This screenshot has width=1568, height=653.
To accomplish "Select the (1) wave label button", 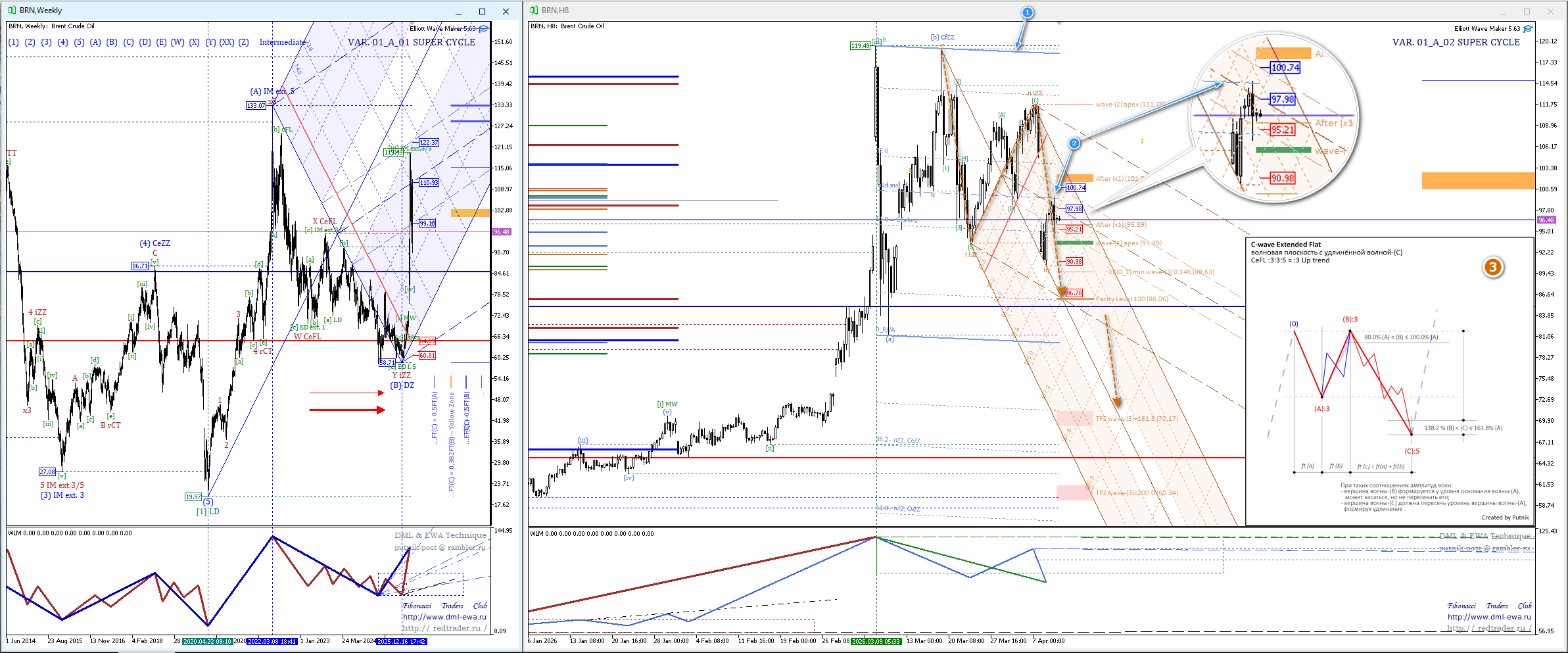I will click(x=13, y=42).
